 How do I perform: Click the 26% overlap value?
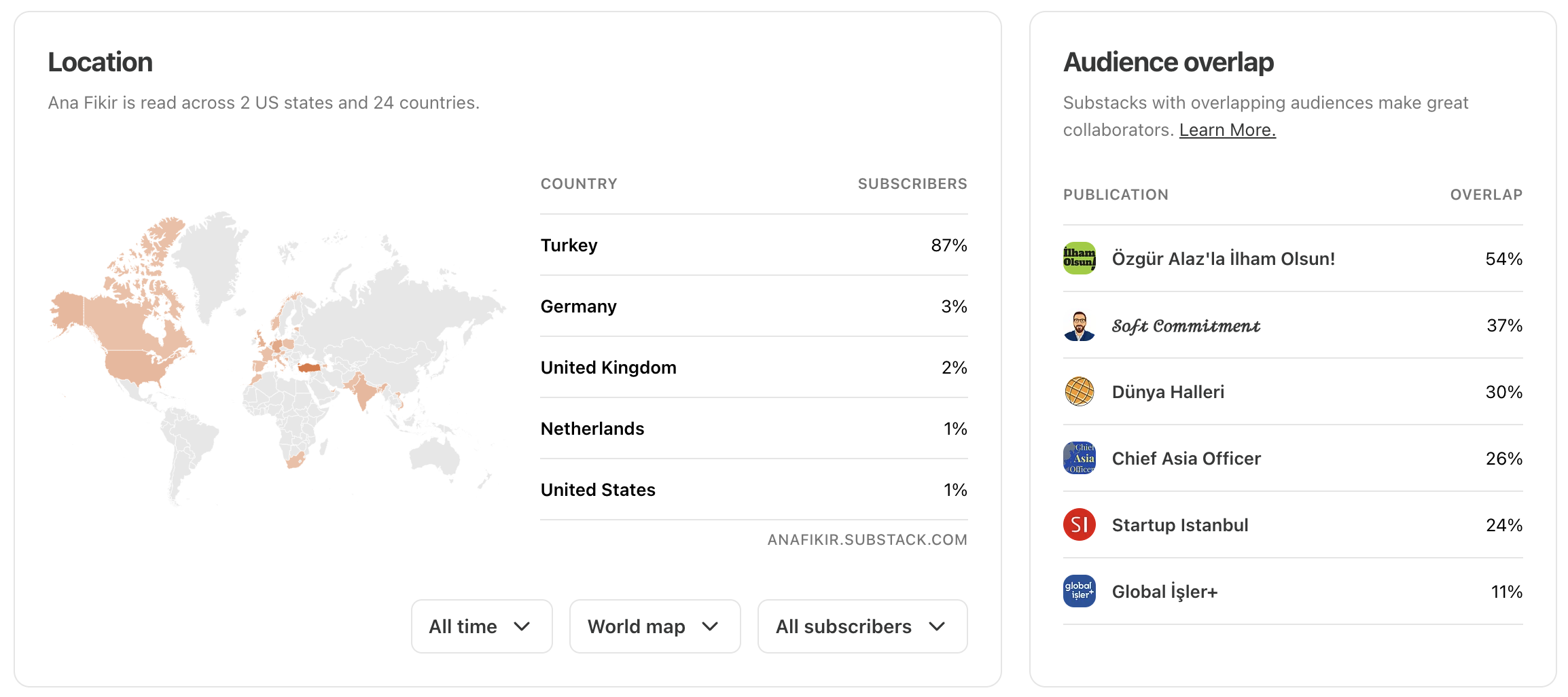(1504, 459)
